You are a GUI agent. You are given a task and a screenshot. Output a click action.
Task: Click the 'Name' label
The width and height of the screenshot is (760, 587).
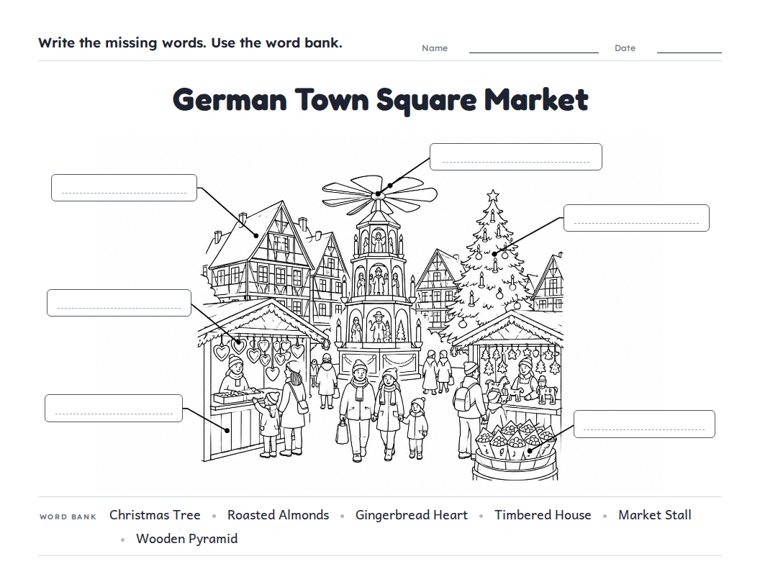coord(435,48)
